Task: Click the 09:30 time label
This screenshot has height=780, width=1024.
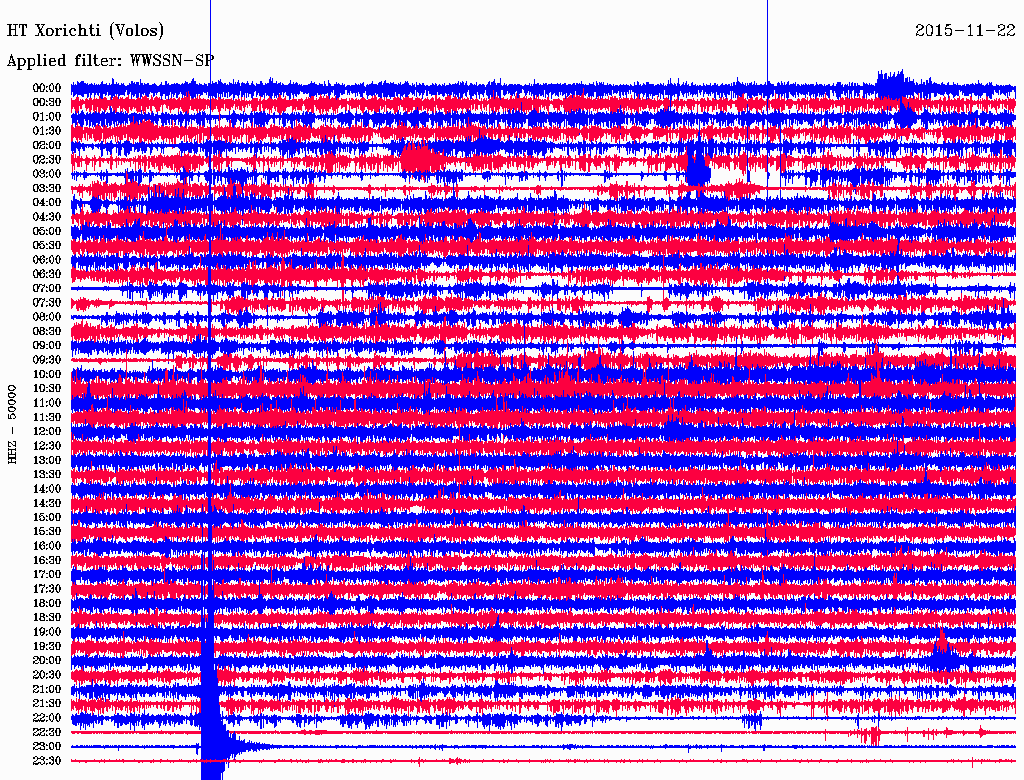Action: pyautogui.click(x=46, y=360)
